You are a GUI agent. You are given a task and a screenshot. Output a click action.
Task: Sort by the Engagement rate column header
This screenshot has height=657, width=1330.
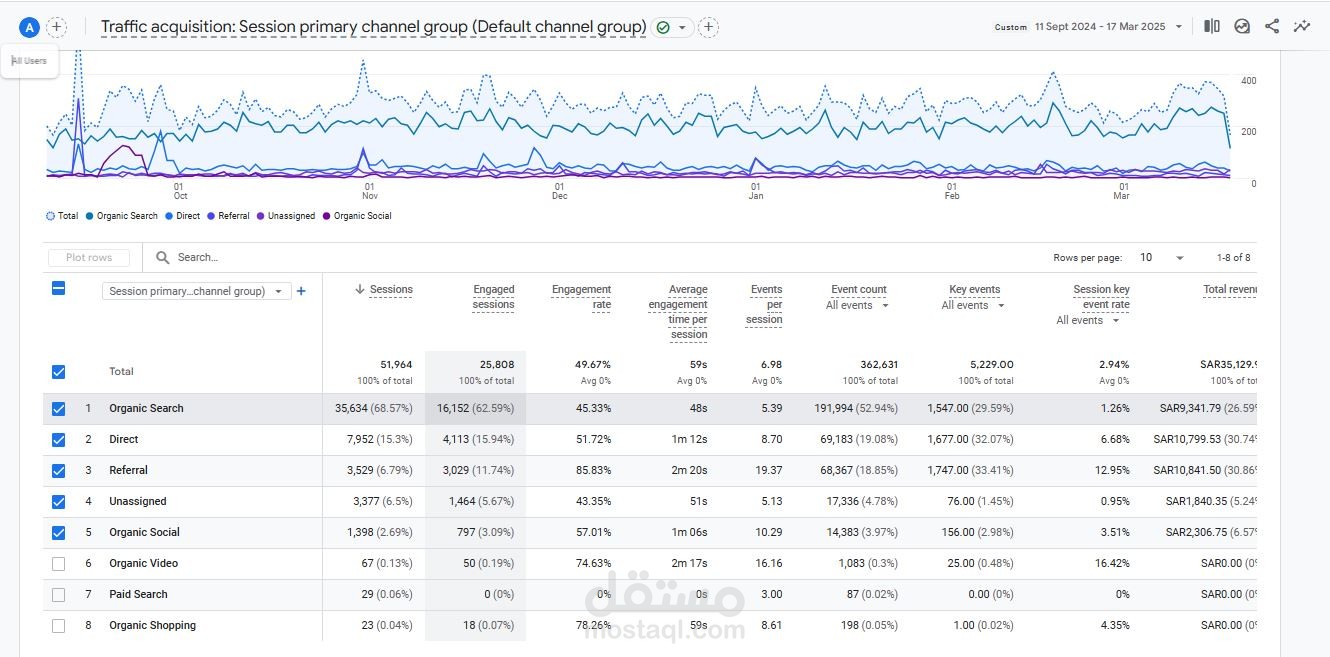(x=581, y=297)
